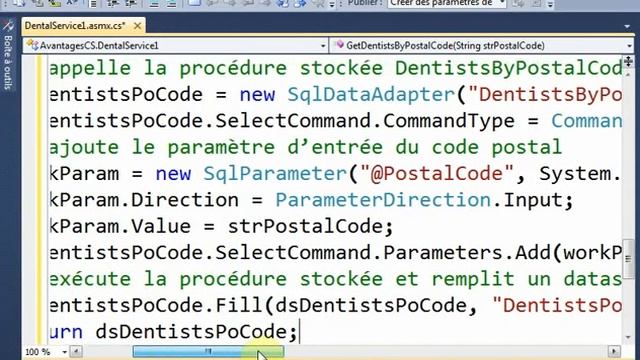640x360 pixels.
Task: Click dsDentistsPoCode in the return statement
Action: [x=191, y=332]
